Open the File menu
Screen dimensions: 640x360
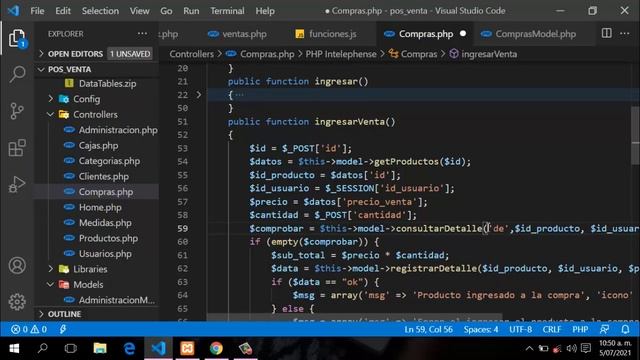[x=37, y=11]
